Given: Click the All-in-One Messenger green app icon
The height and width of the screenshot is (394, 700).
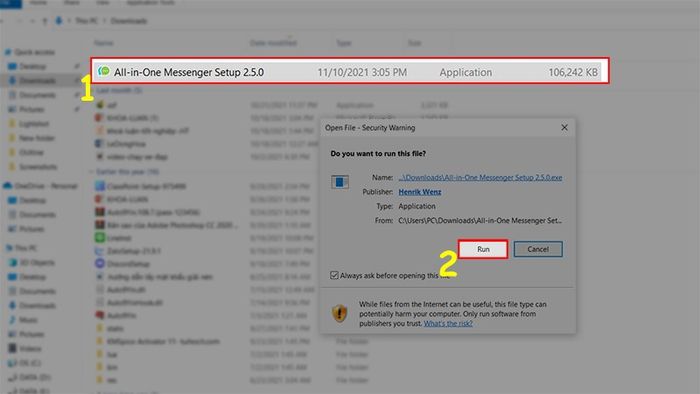Looking at the screenshot, I should (x=104, y=71).
